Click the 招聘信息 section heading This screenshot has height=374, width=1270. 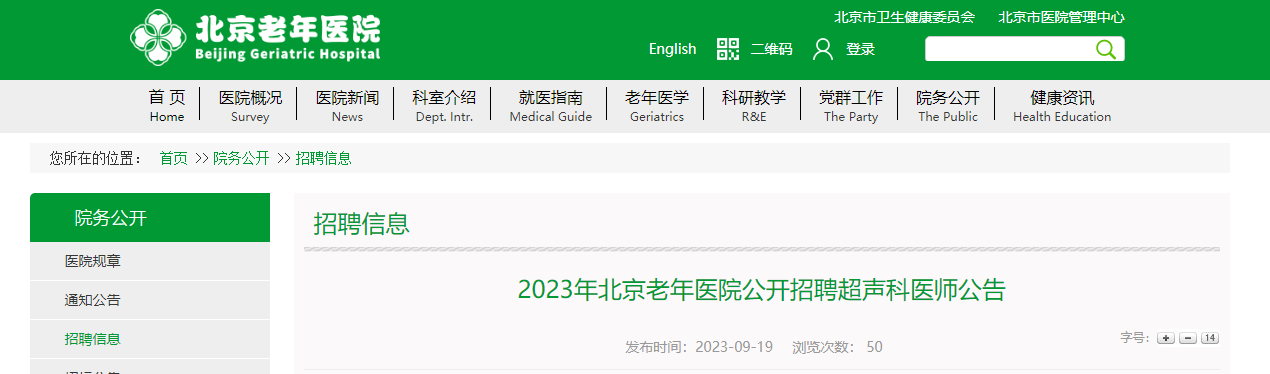point(362,224)
